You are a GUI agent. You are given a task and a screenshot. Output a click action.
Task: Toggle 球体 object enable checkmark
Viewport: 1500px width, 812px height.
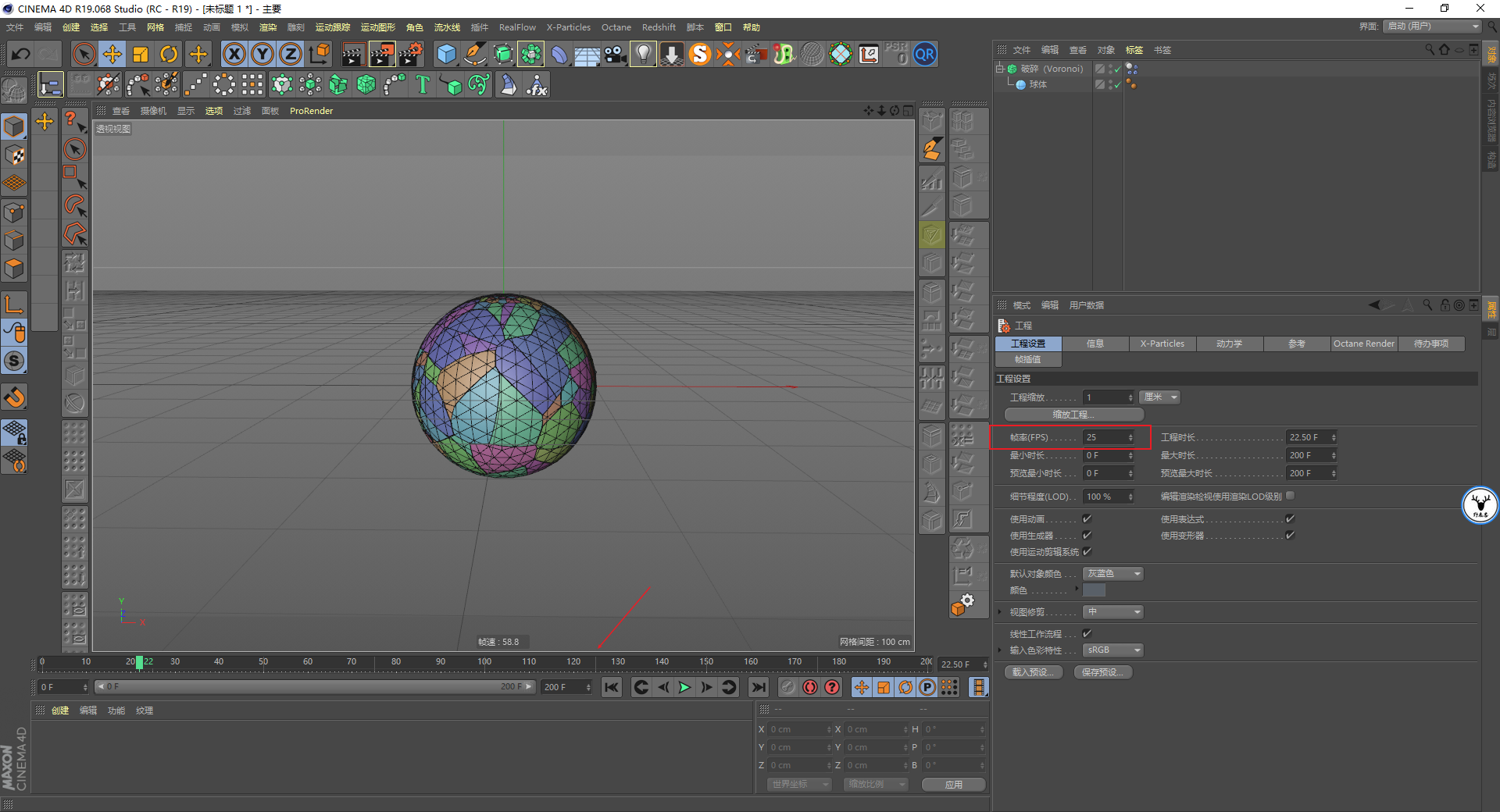point(1117,85)
